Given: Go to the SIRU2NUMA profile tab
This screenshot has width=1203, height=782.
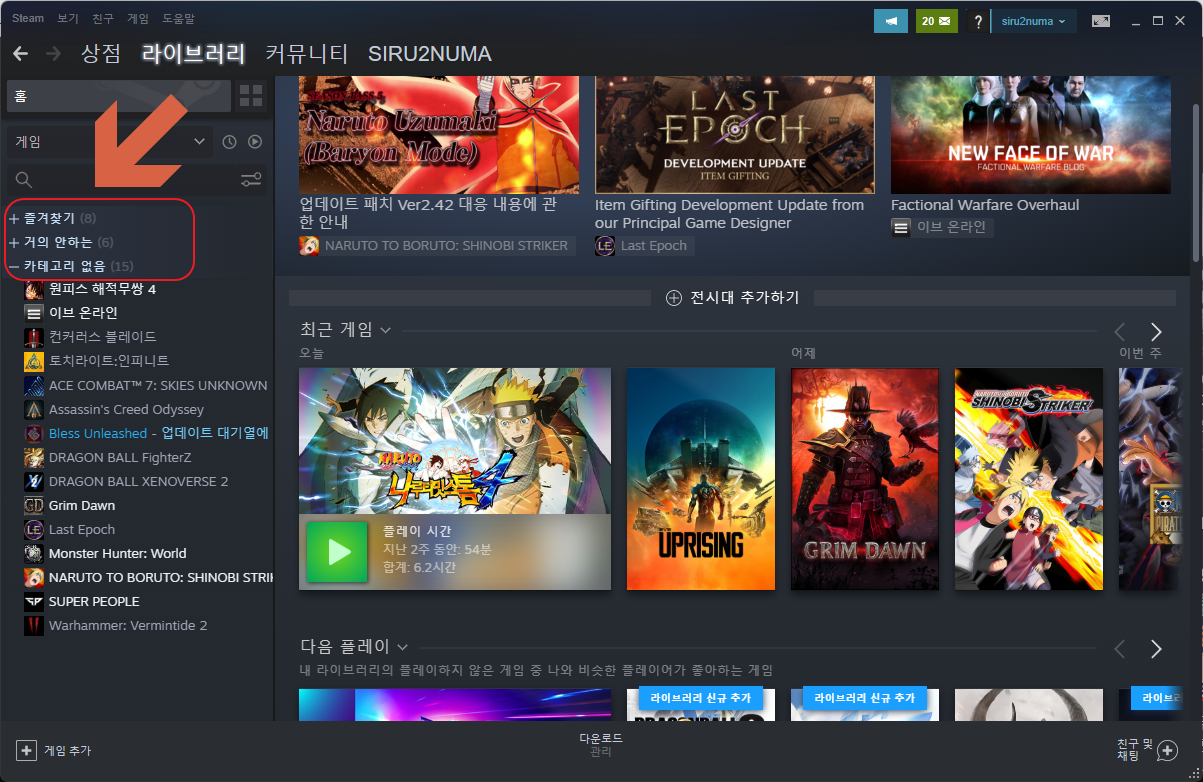Looking at the screenshot, I should pyautogui.click(x=430, y=54).
